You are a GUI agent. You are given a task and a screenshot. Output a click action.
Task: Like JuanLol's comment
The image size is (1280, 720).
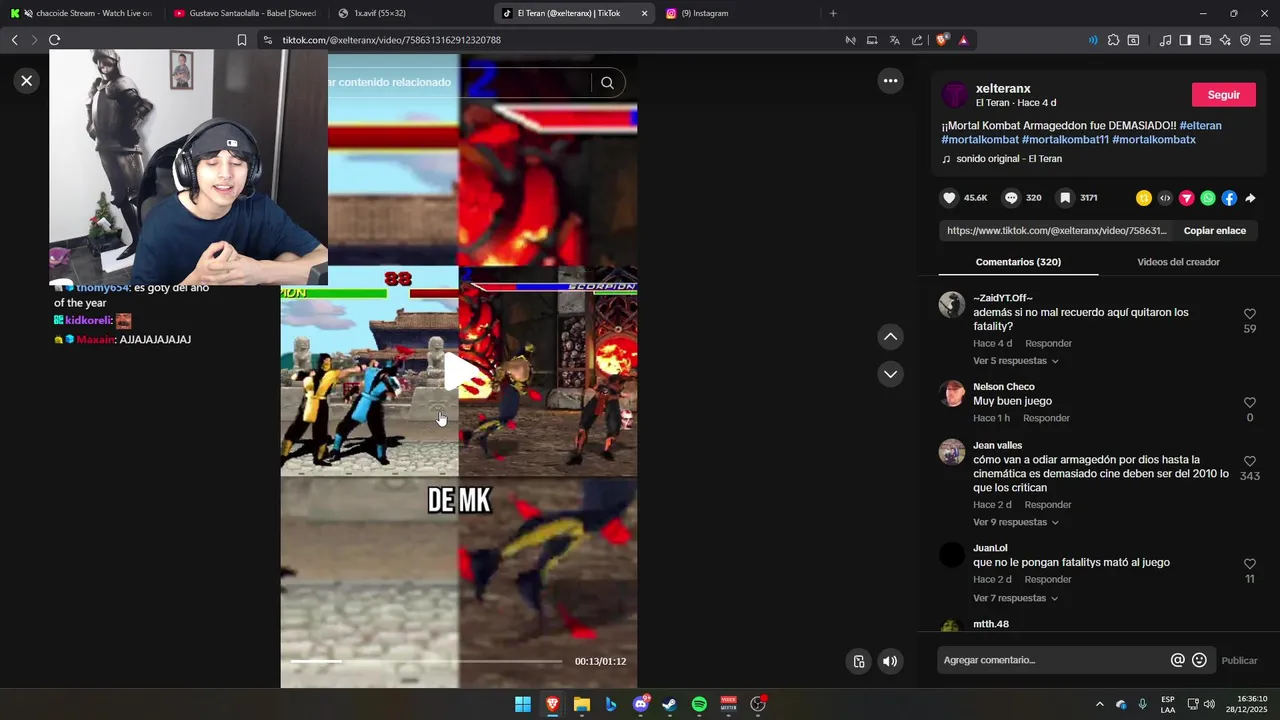(x=1249, y=564)
